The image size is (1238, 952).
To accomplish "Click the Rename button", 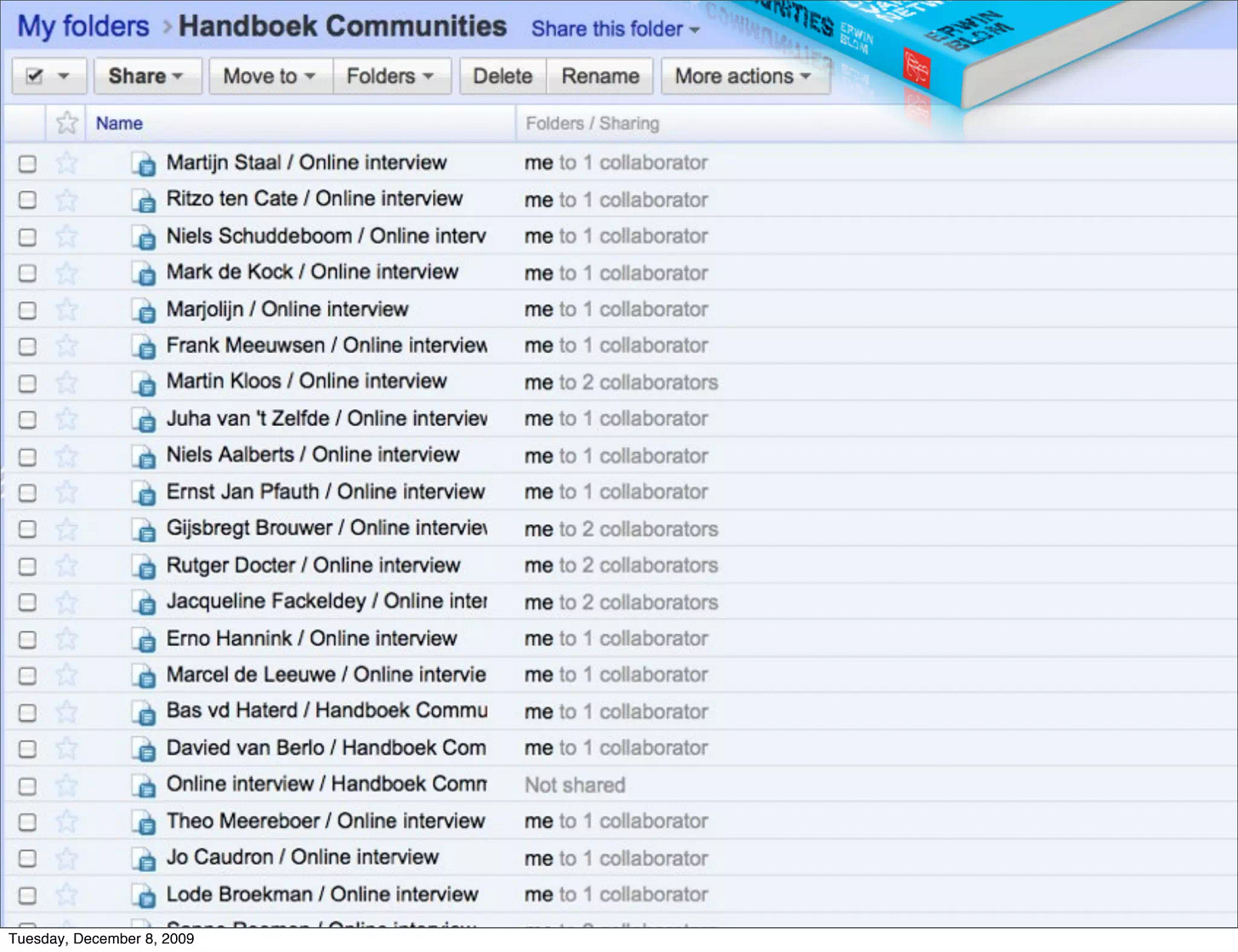I will 600,76.
